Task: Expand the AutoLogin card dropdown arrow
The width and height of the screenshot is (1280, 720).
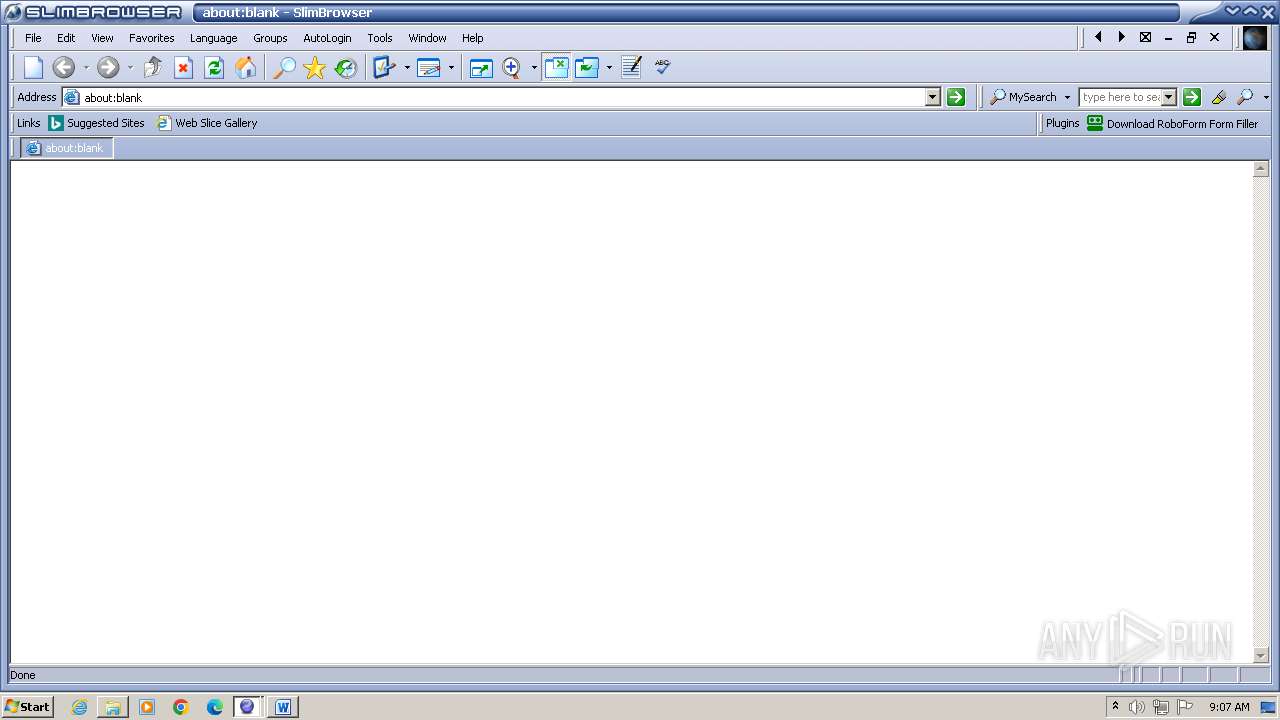Action: pyautogui.click(x=451, y=68)
